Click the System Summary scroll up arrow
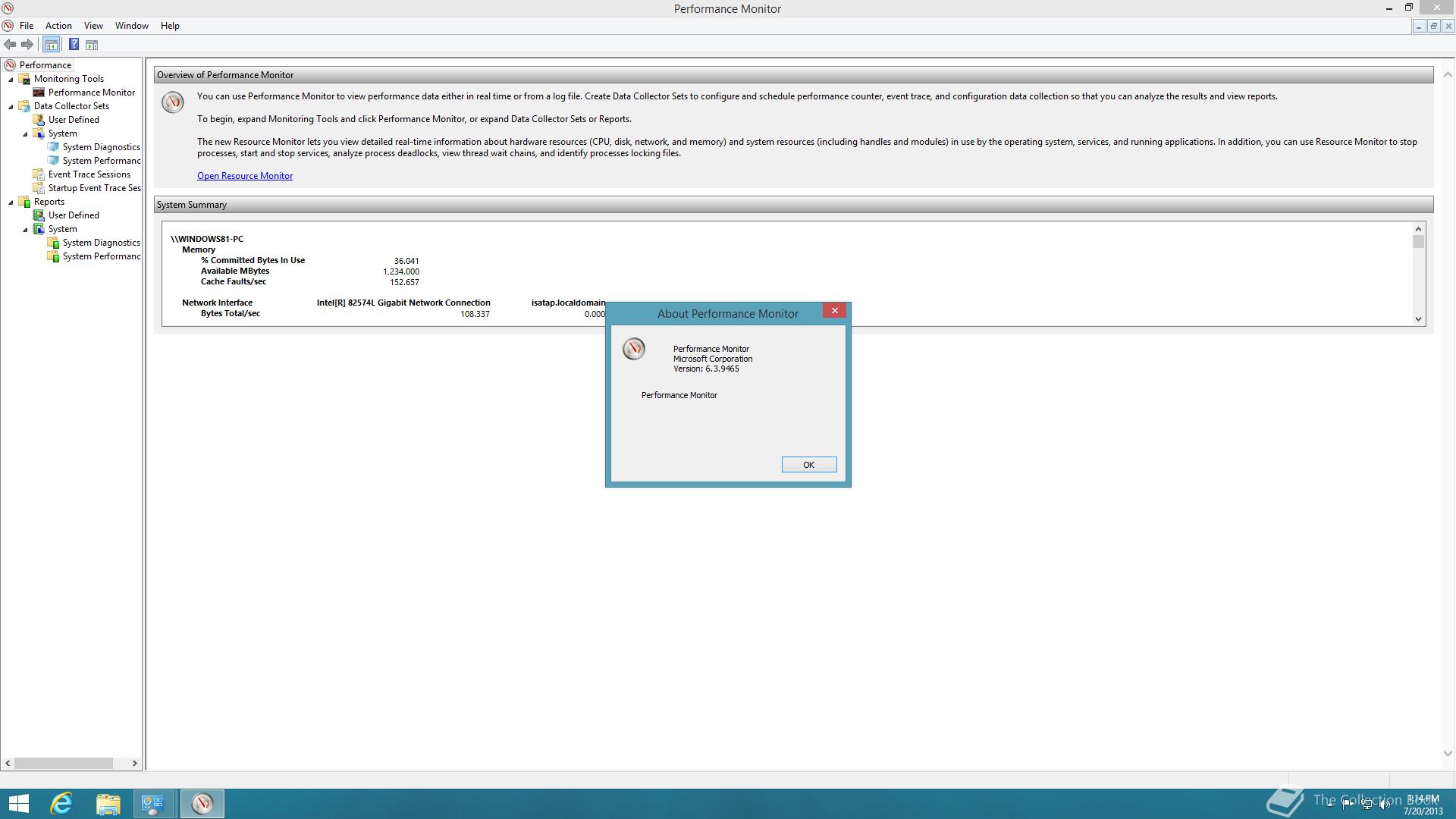This screenshot has width=1456, height=819. (x=1419, y=229)
